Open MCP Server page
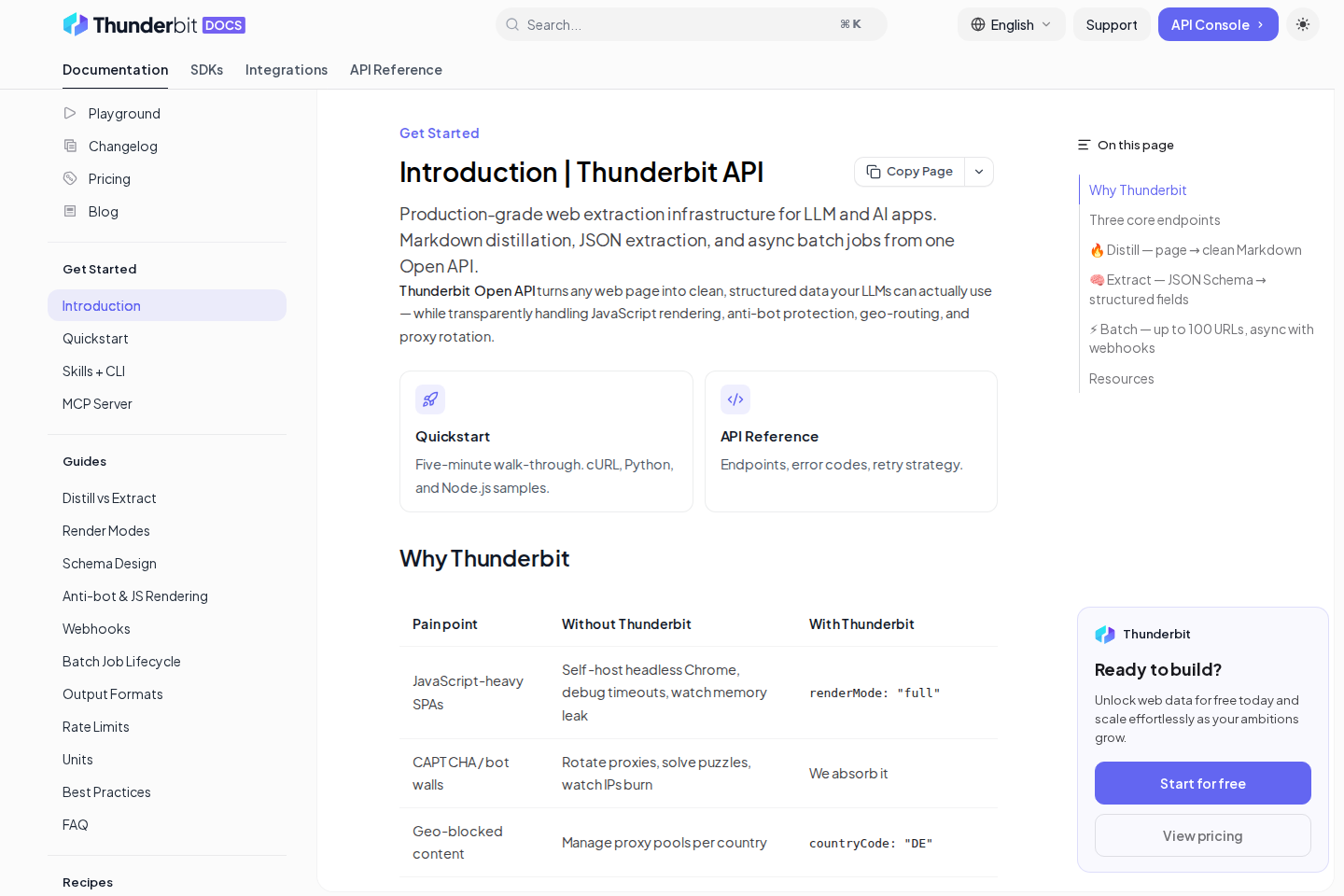This screenshot has height=896, width=1344. pos(167,403)
